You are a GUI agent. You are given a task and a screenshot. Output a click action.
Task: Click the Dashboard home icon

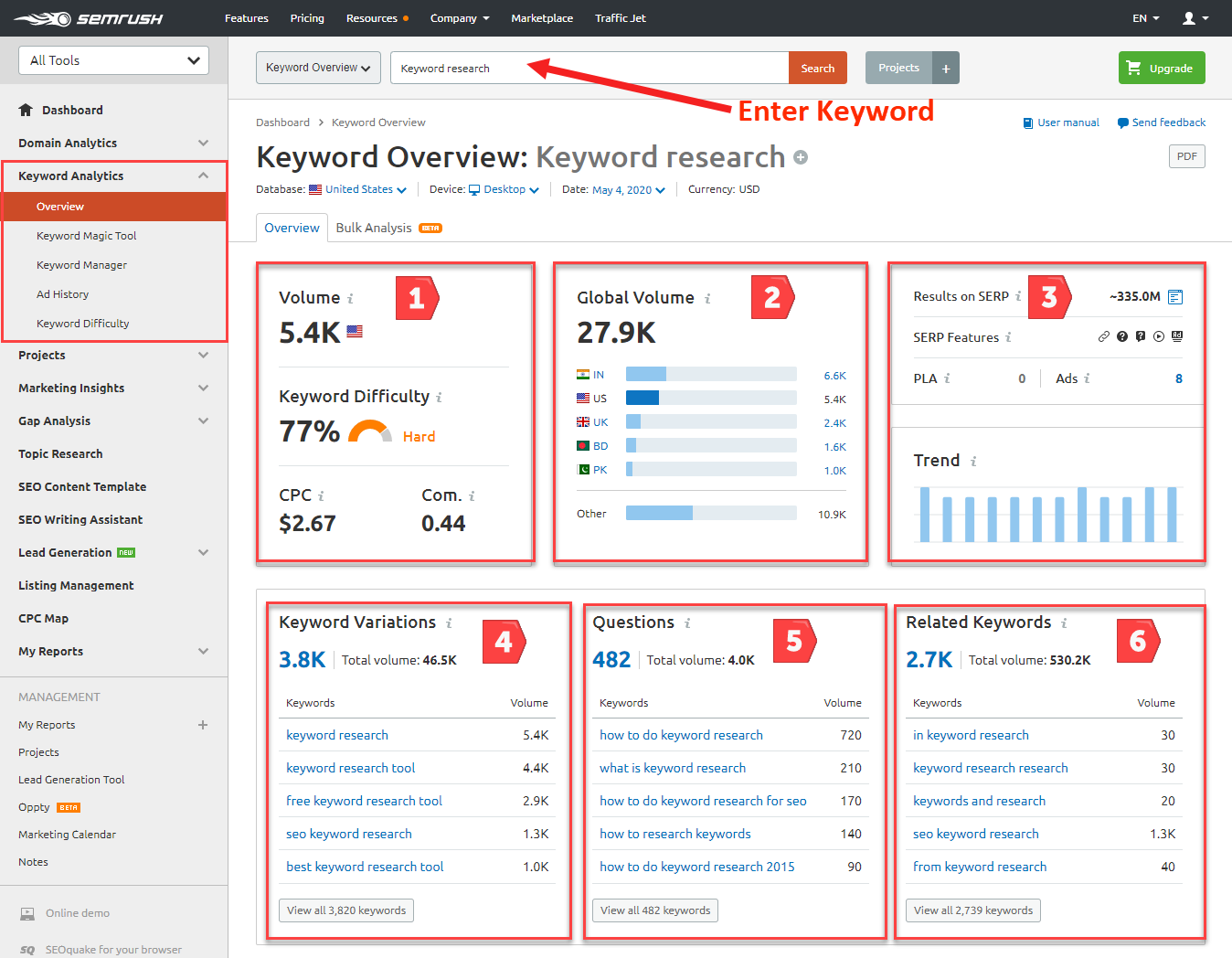[27, 110]
